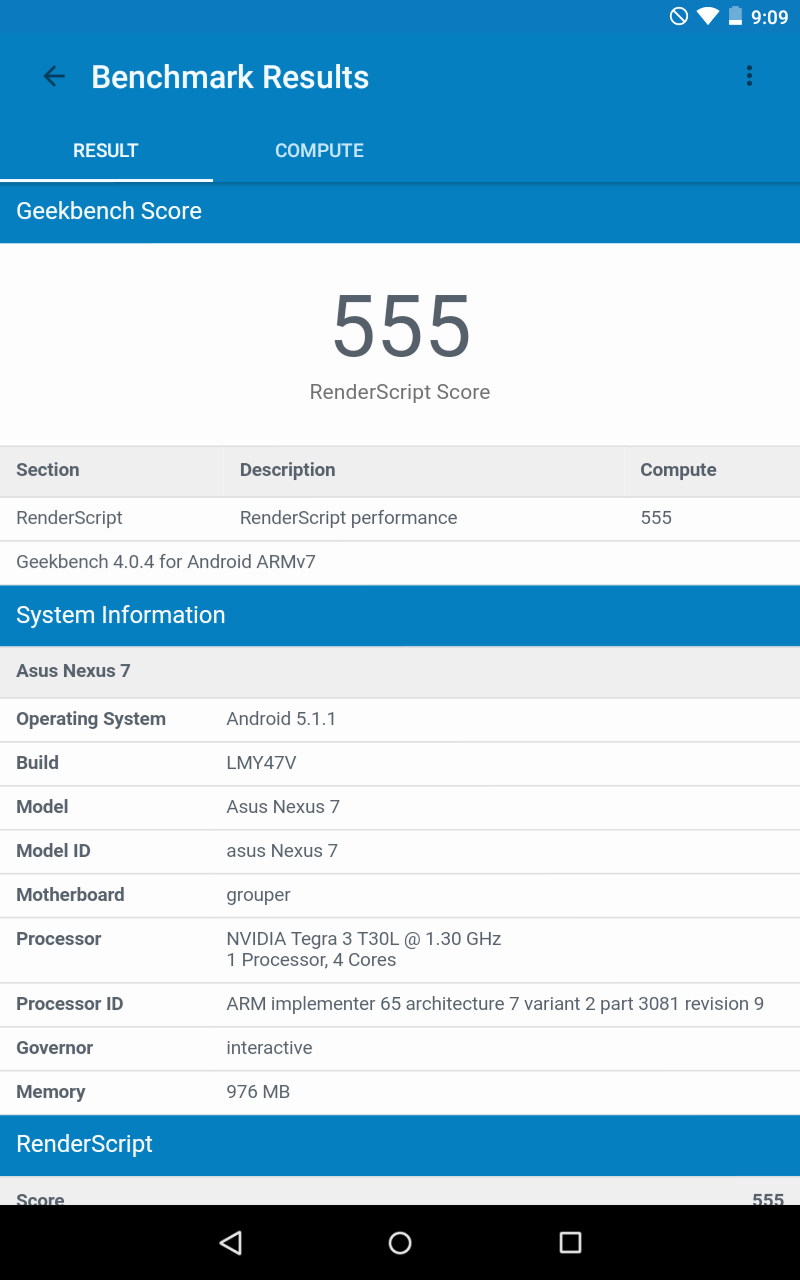Image resolution: width=800 pixels, height=1280 pixels.
Task: Tap the battery status icon
Action: [x=736, y=16]
